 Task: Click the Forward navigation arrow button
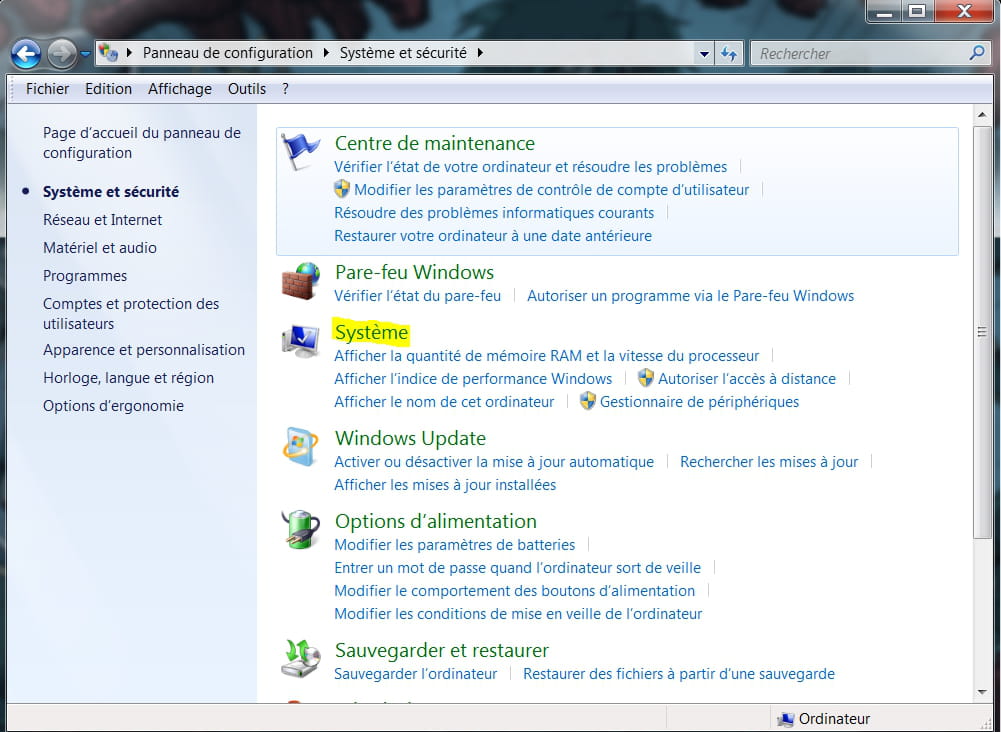62,54
